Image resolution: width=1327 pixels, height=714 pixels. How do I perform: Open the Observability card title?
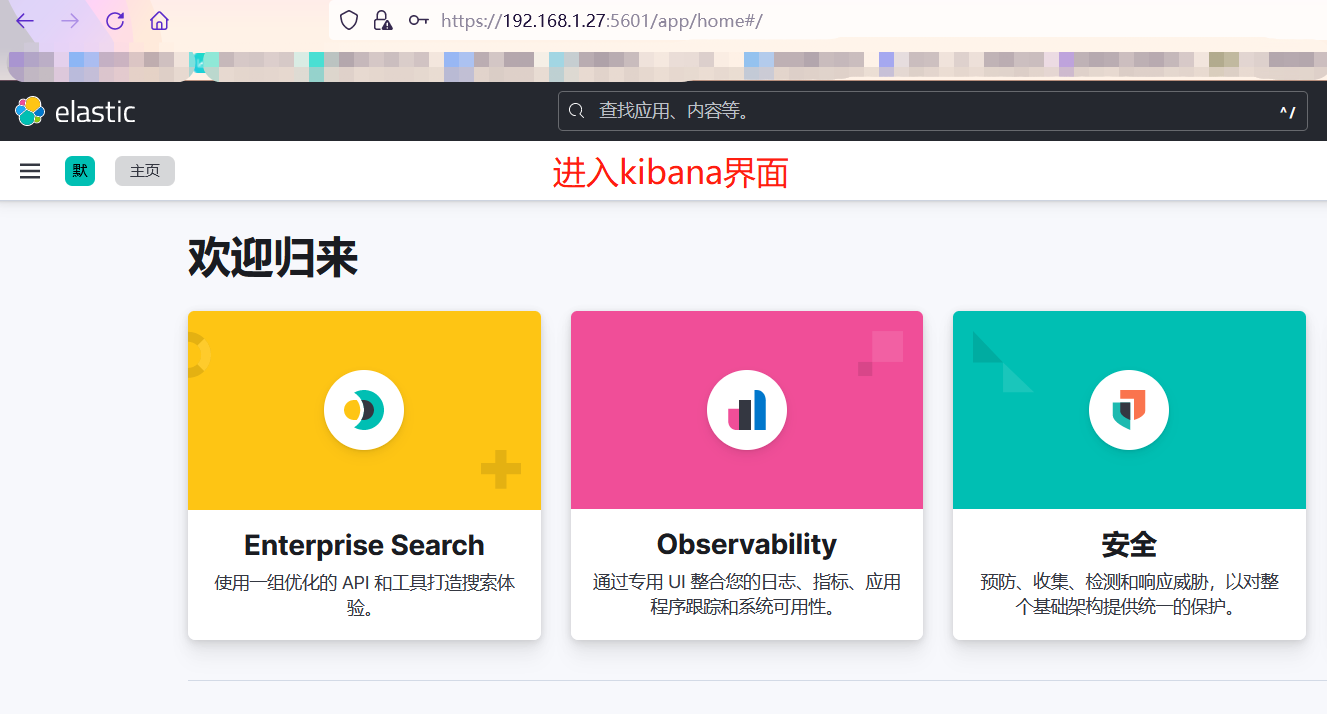pyautogui.click(x=747, y=544)
